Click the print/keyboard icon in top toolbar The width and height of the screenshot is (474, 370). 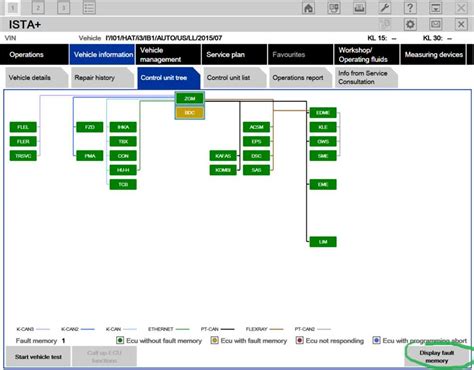click(359, 7)
